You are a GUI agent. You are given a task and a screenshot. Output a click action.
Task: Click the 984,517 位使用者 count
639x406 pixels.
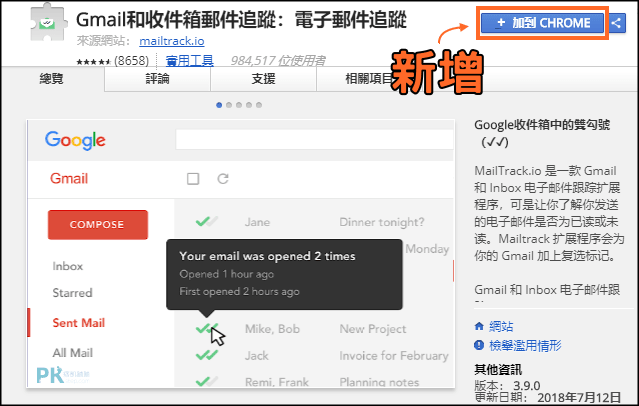278,61
